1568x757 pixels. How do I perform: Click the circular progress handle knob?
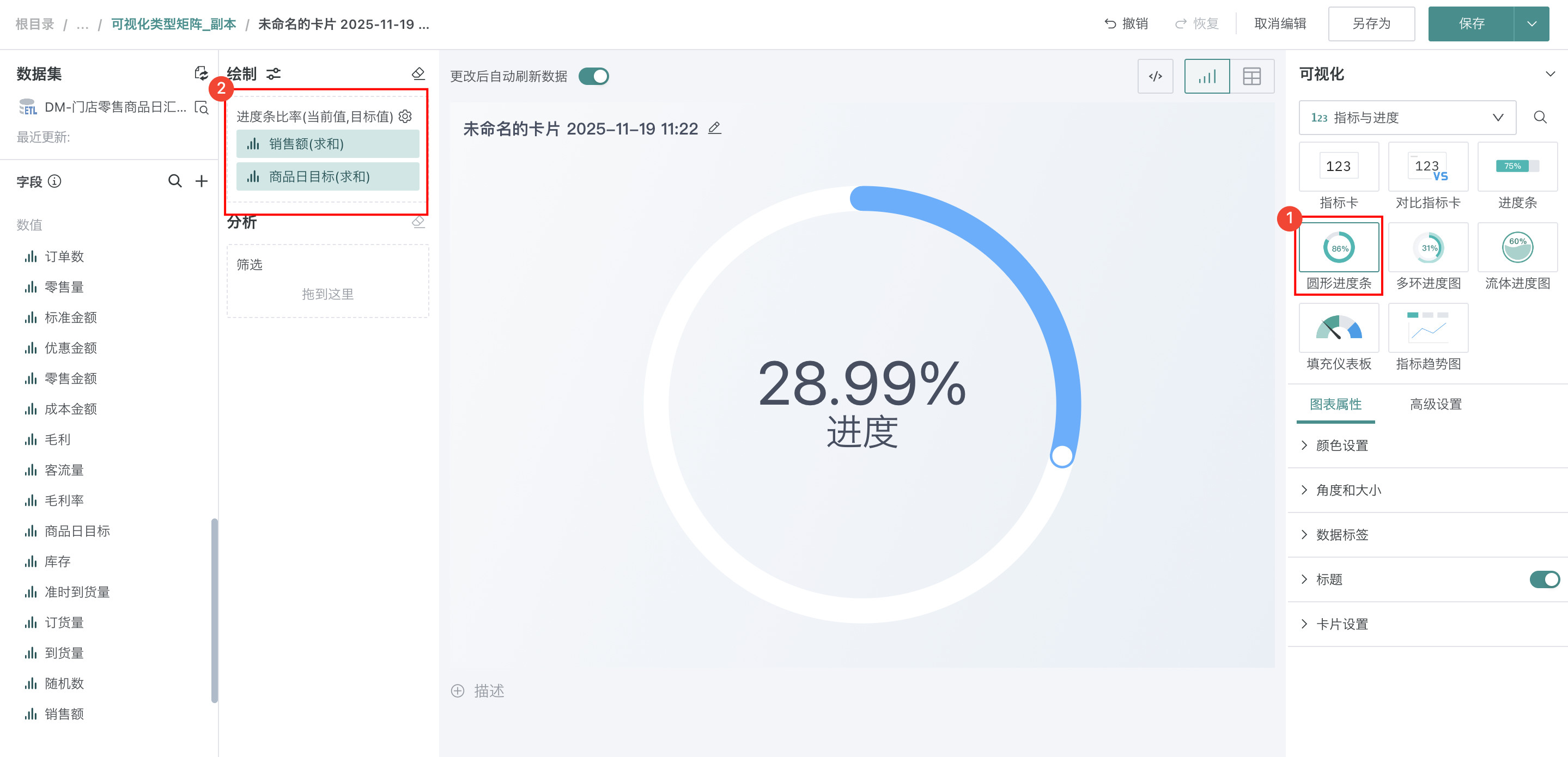click(x=1061, y=456)
